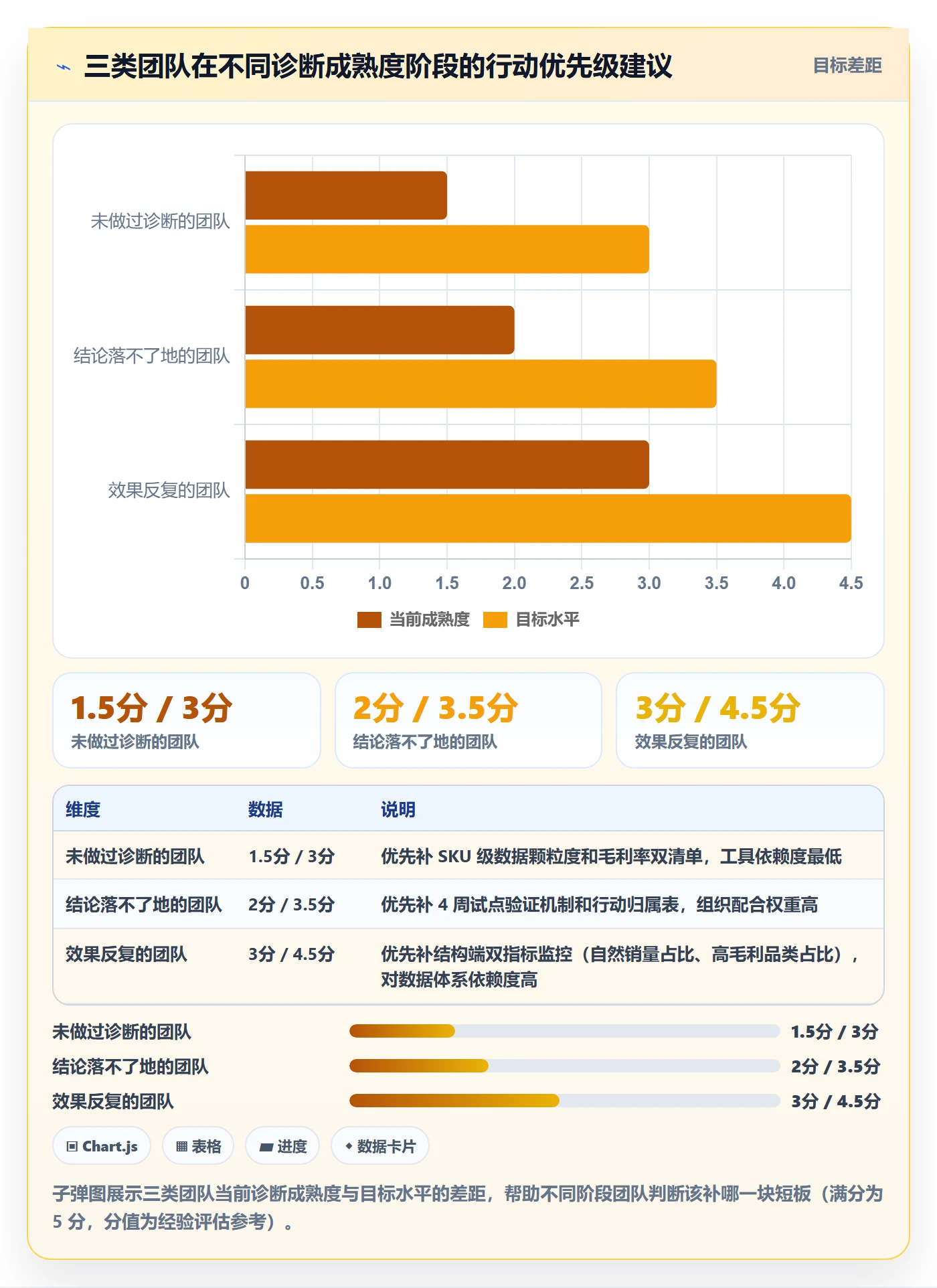Click the progress bar for 未做过诊断的团队
This screenshot has width=937, height=1288.
(564, 1031)
